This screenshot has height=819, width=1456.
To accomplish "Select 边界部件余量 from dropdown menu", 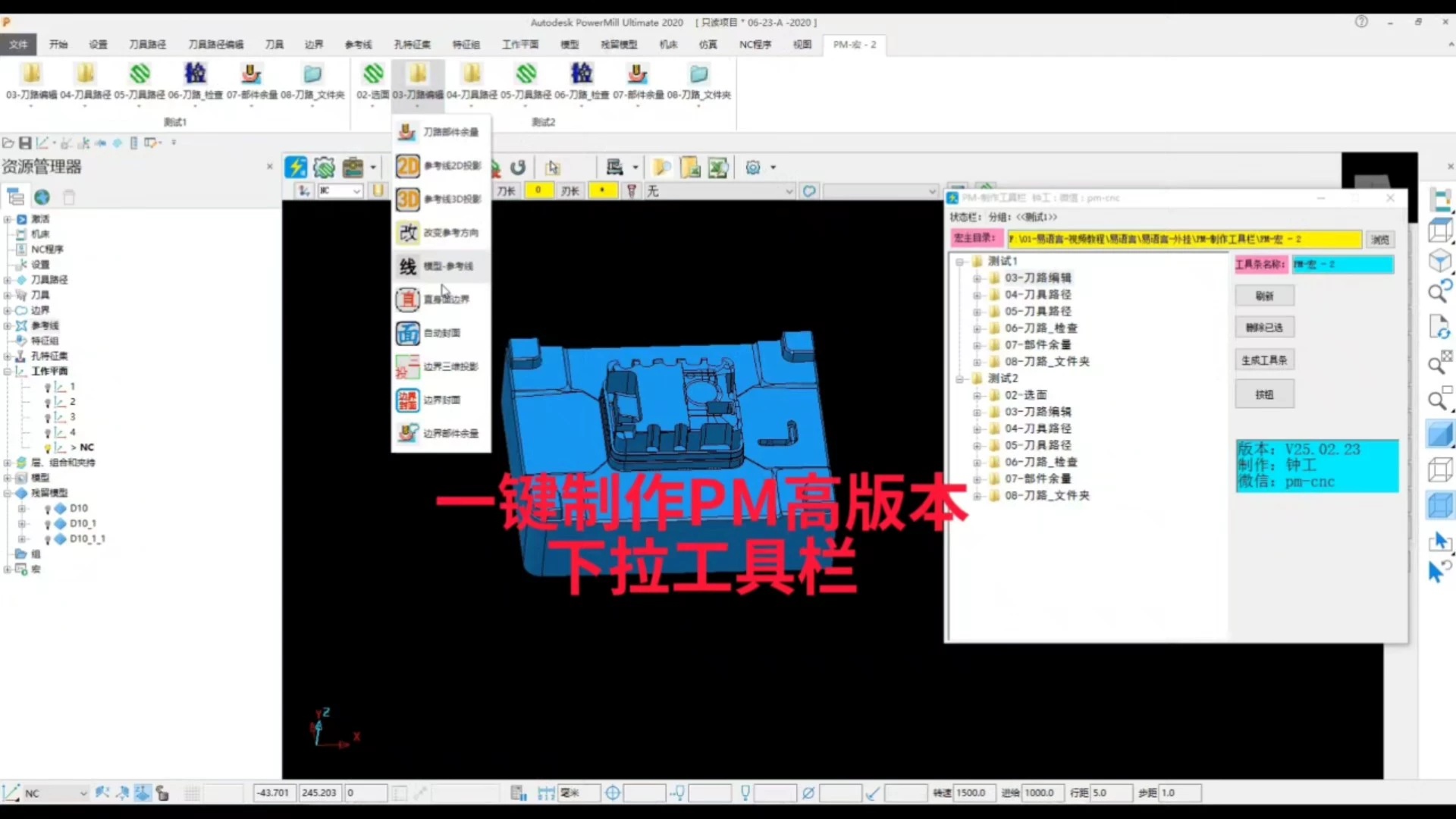I will pos(441,433).
